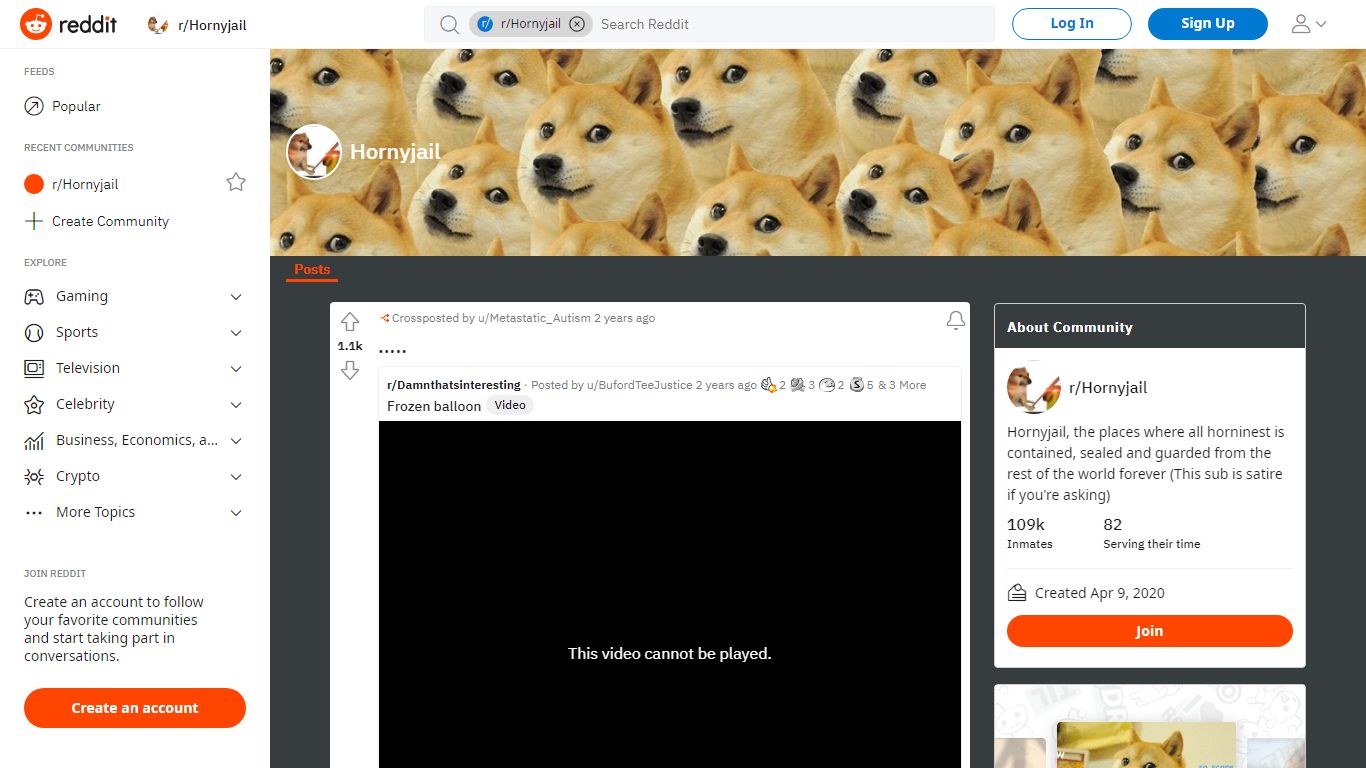Click the More Topics ellipsis icon
The image size is (1366, 768).
tap(34, 512)
